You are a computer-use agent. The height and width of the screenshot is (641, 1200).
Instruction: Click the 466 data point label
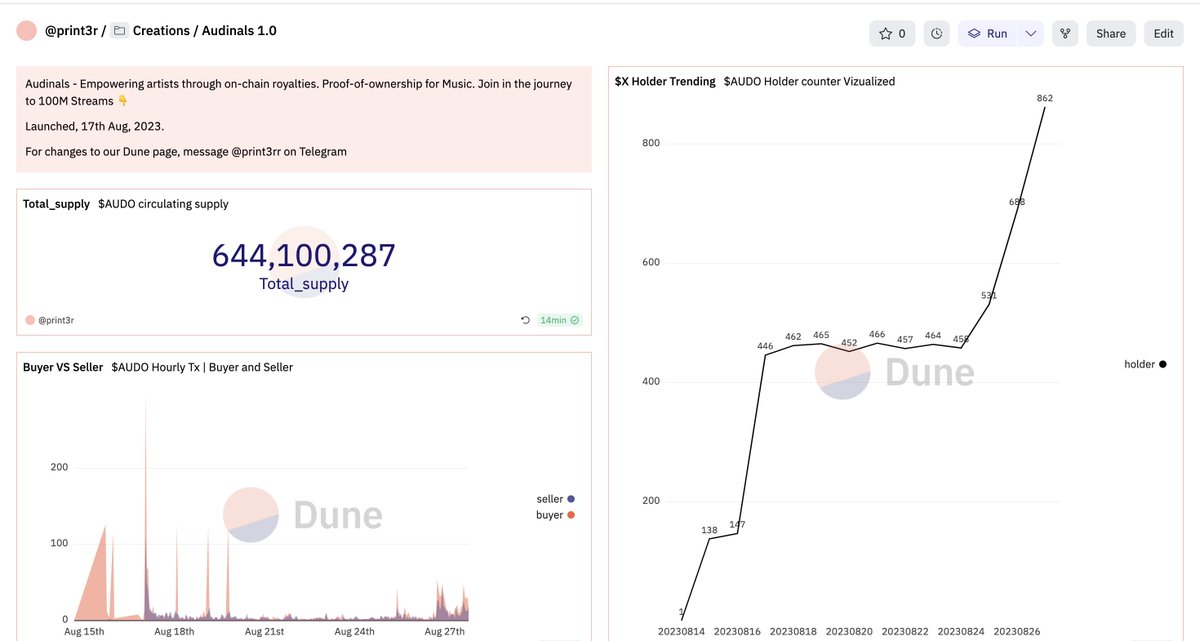pyautogui.click(x=877, y=335)
